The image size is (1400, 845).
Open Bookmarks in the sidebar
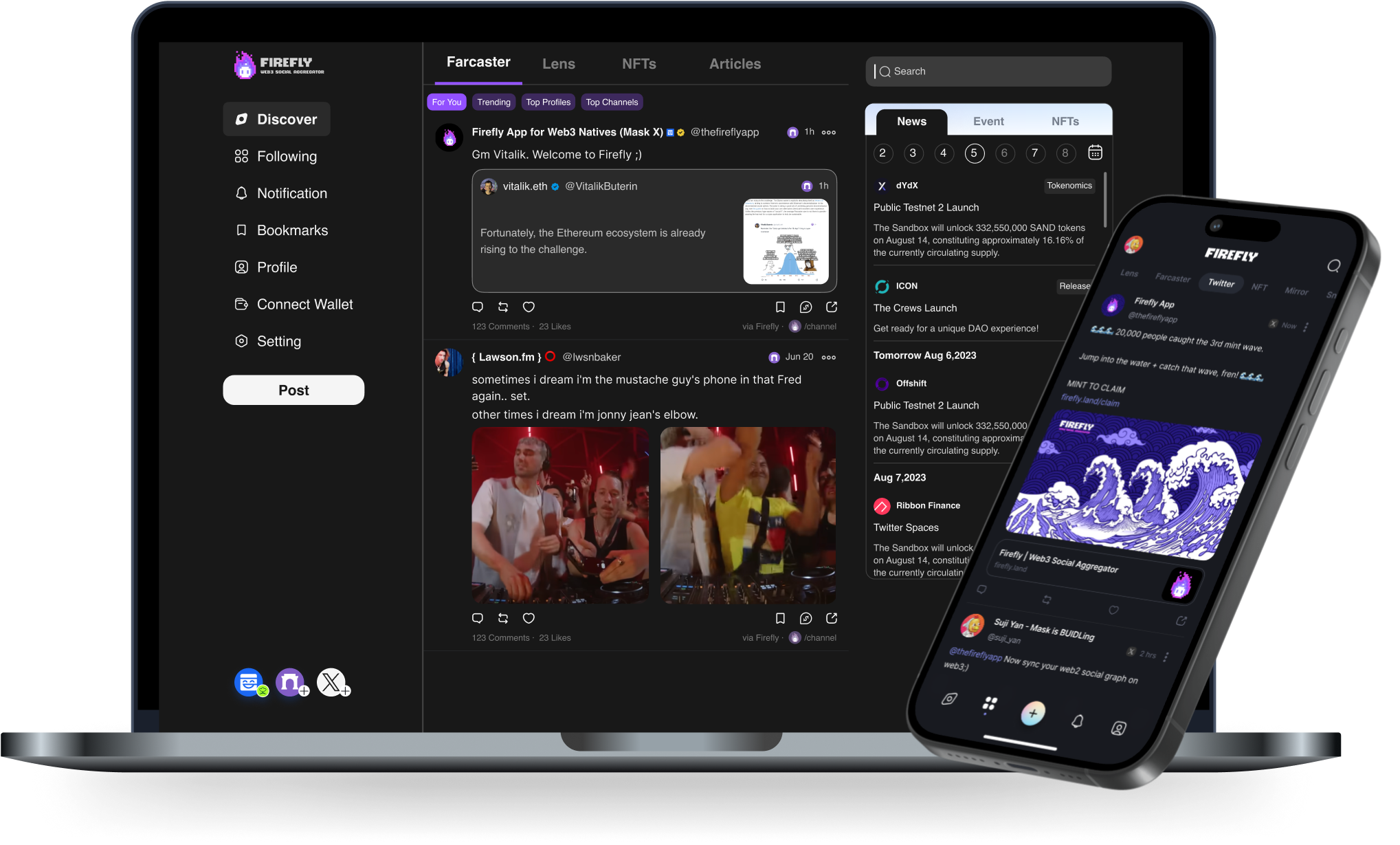(282, 230)
